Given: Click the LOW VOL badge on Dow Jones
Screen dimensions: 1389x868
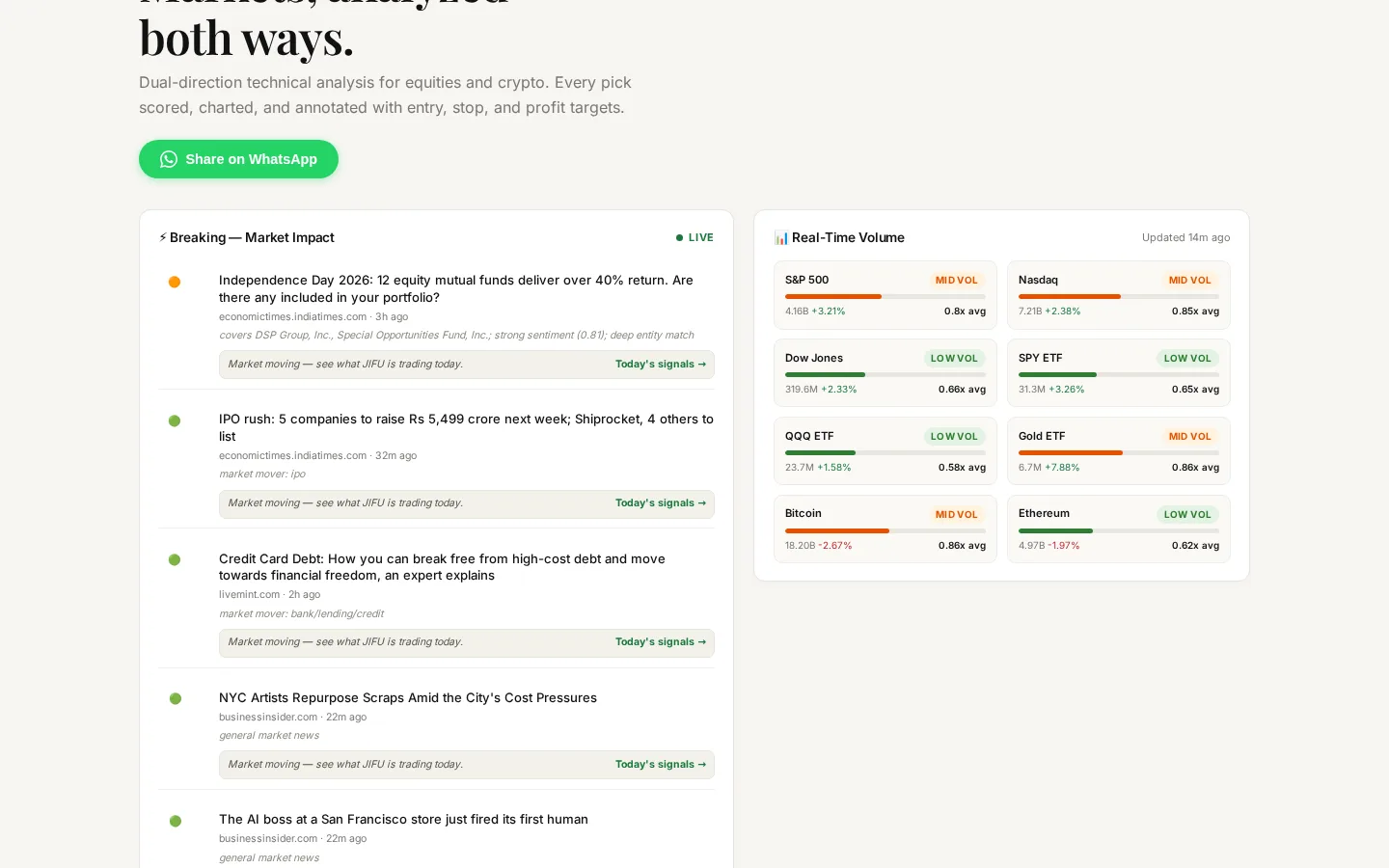Looking at the screenshot, I should (954, 359).
